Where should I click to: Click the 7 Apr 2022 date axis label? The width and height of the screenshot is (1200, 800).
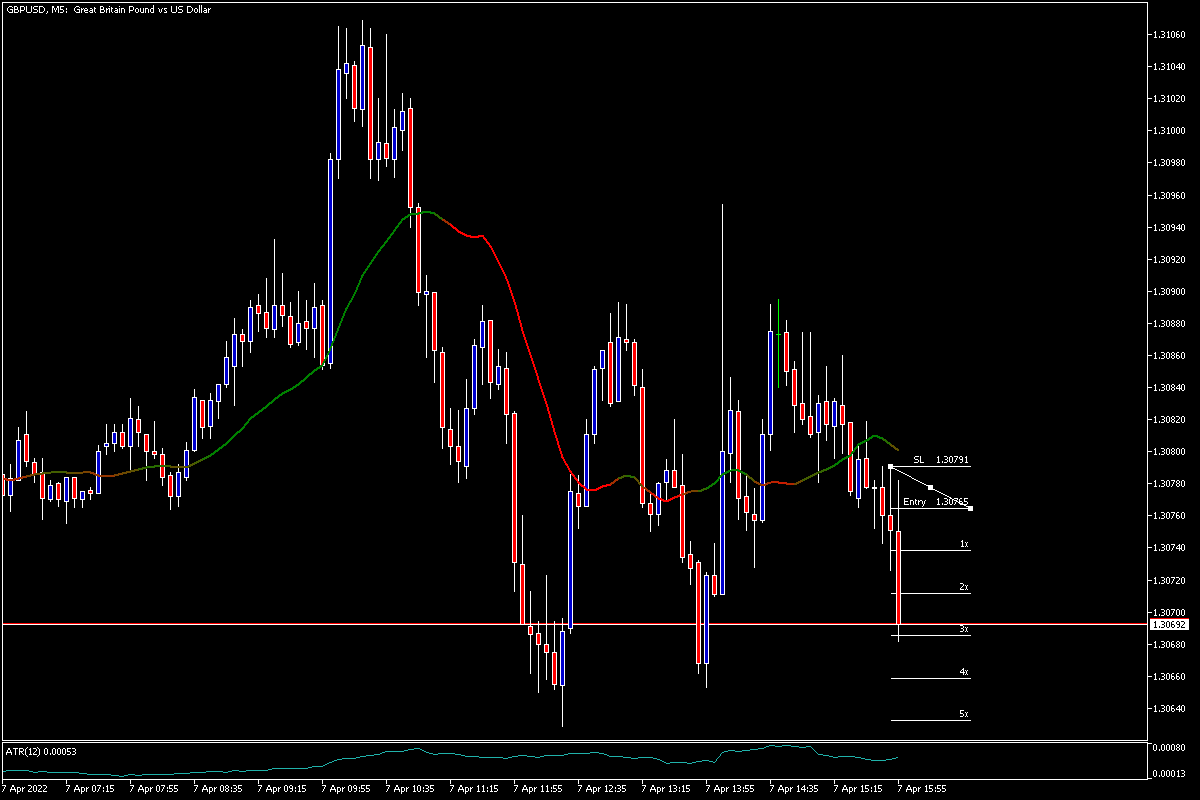point(26,788)
